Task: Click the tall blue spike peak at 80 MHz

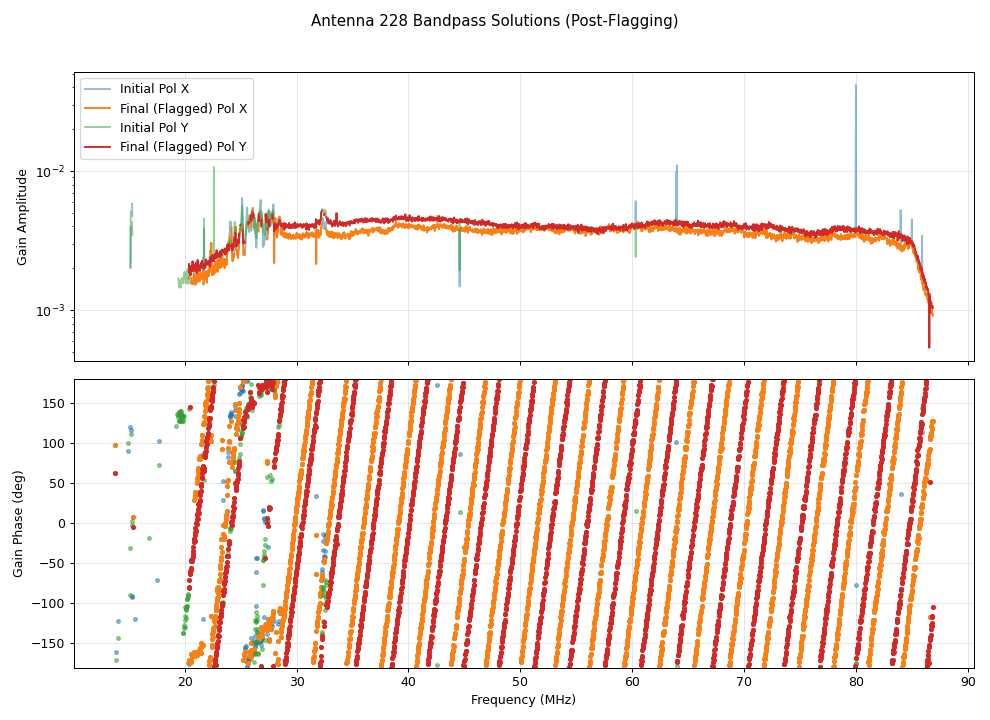Action: point(856,86)
